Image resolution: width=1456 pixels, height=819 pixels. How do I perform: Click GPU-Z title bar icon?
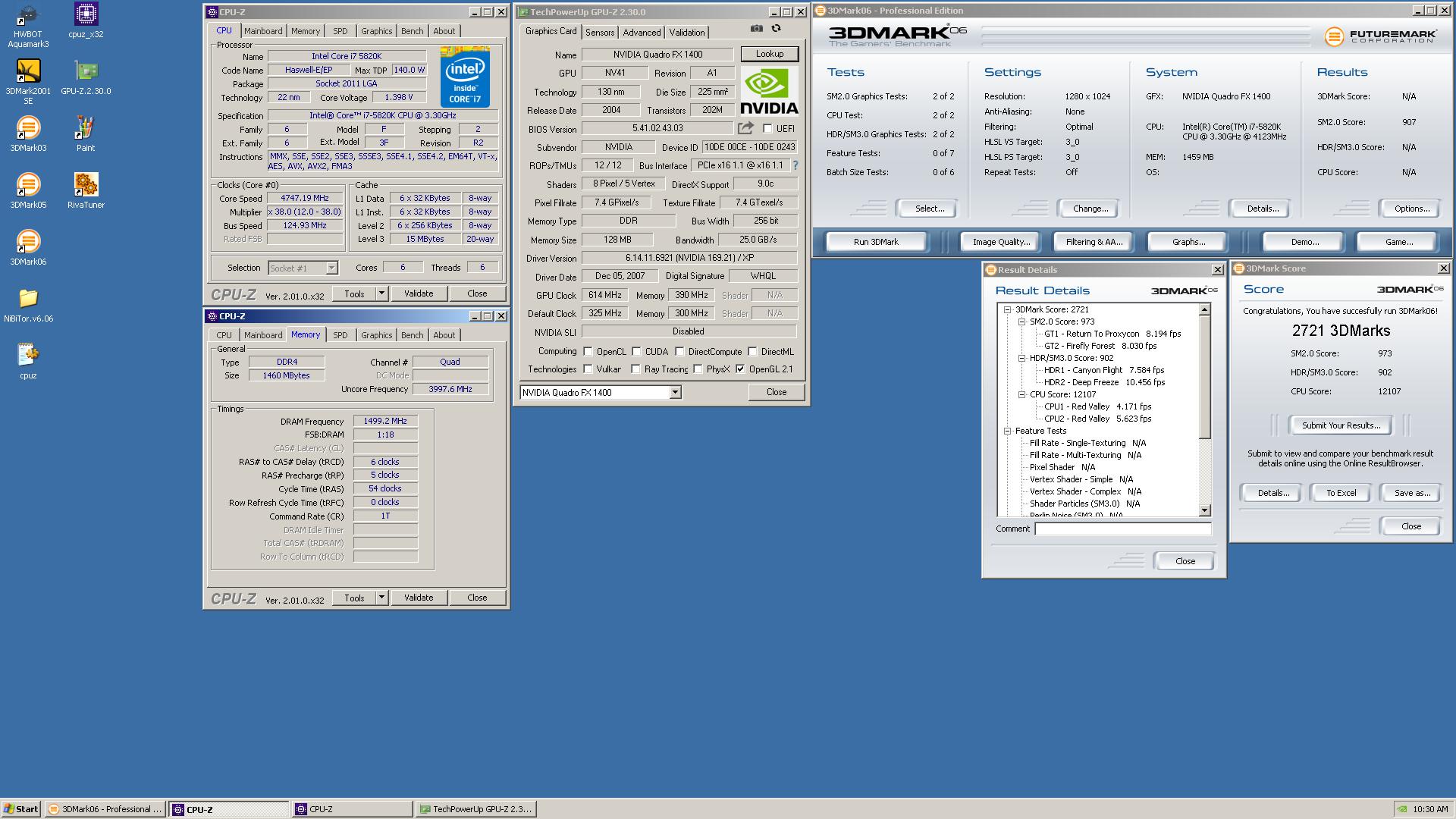[x=522, y=12]
